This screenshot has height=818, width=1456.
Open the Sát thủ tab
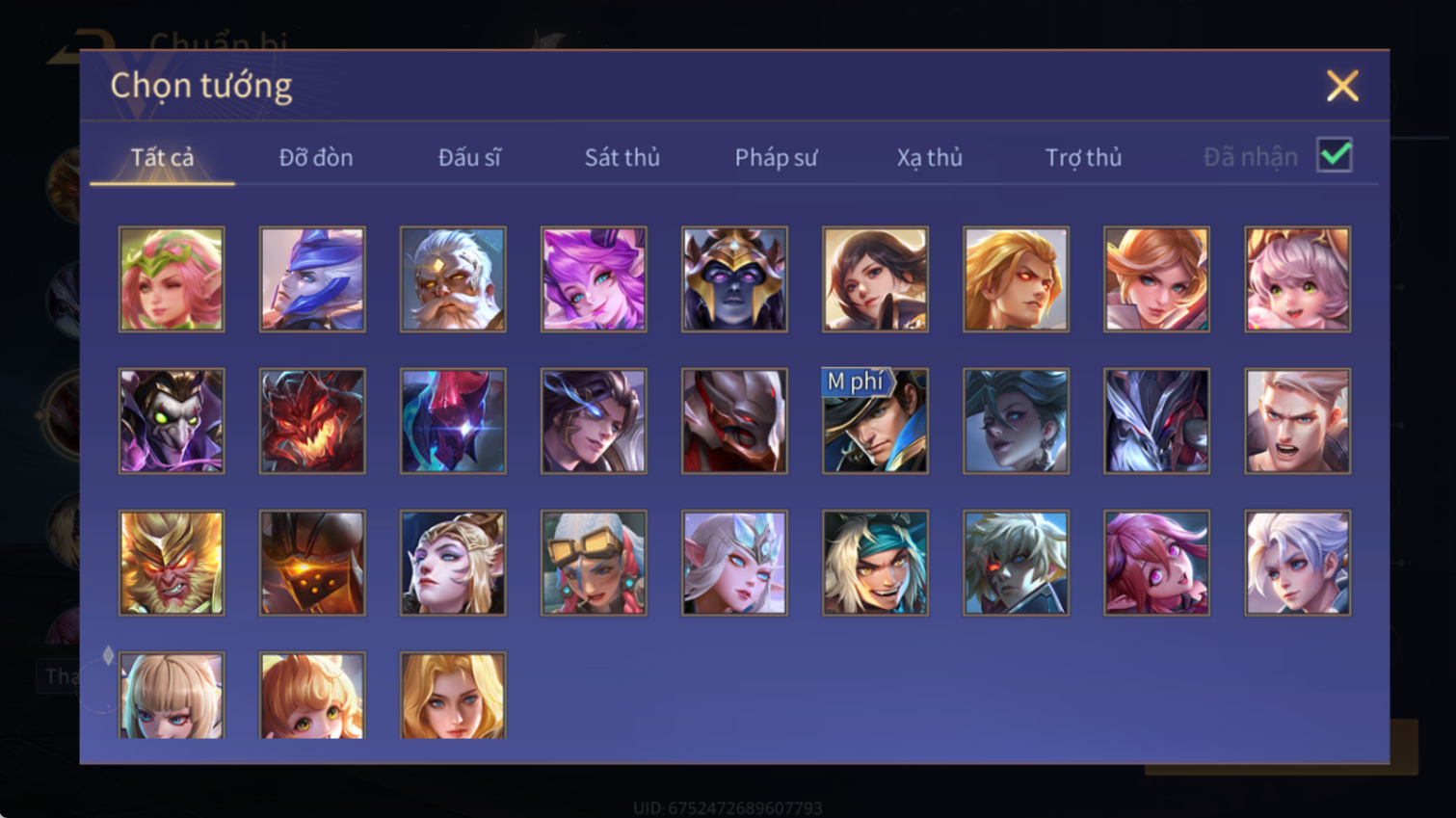pos(622,157)
